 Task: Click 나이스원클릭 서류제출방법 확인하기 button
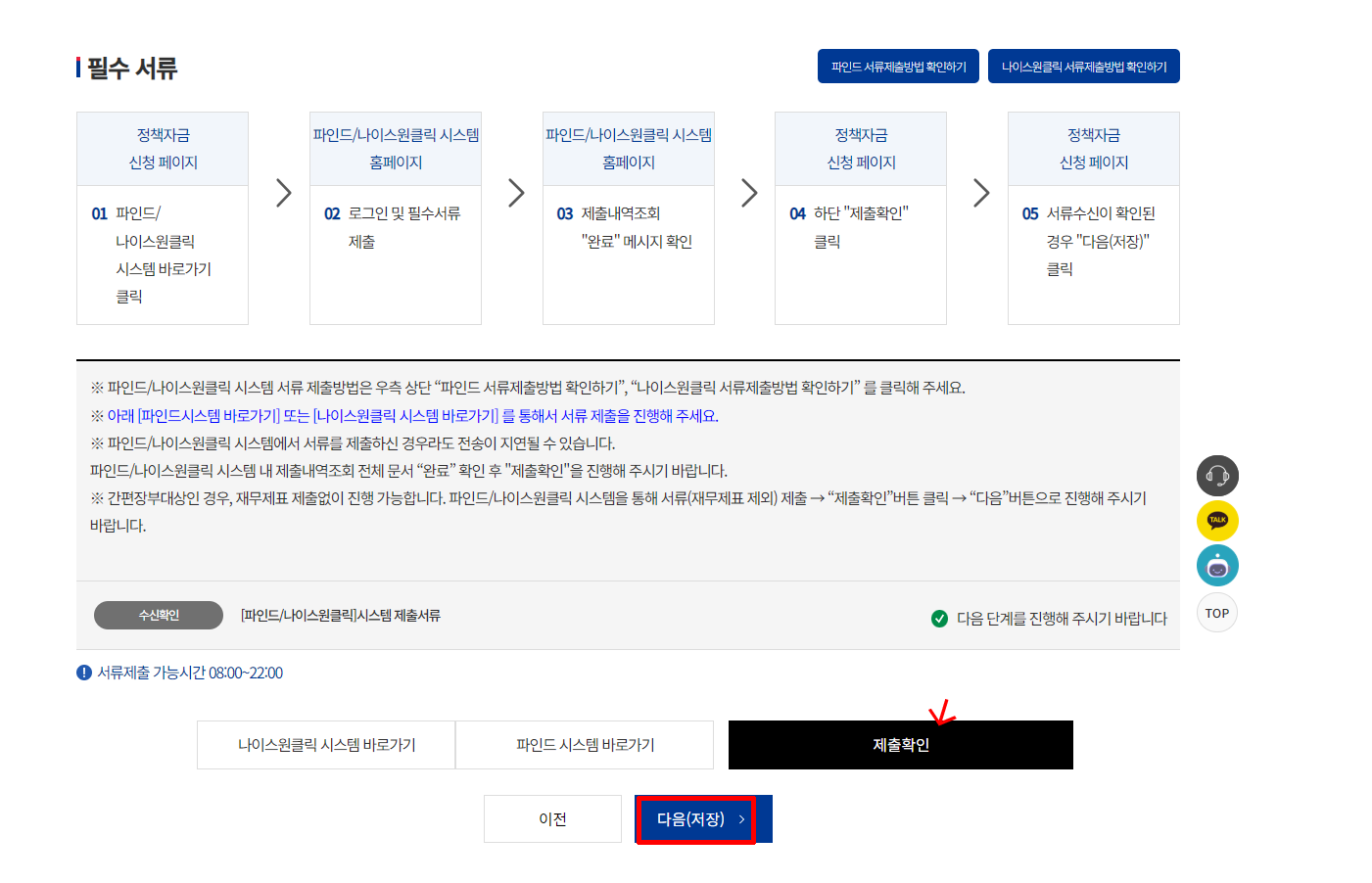1084,67
